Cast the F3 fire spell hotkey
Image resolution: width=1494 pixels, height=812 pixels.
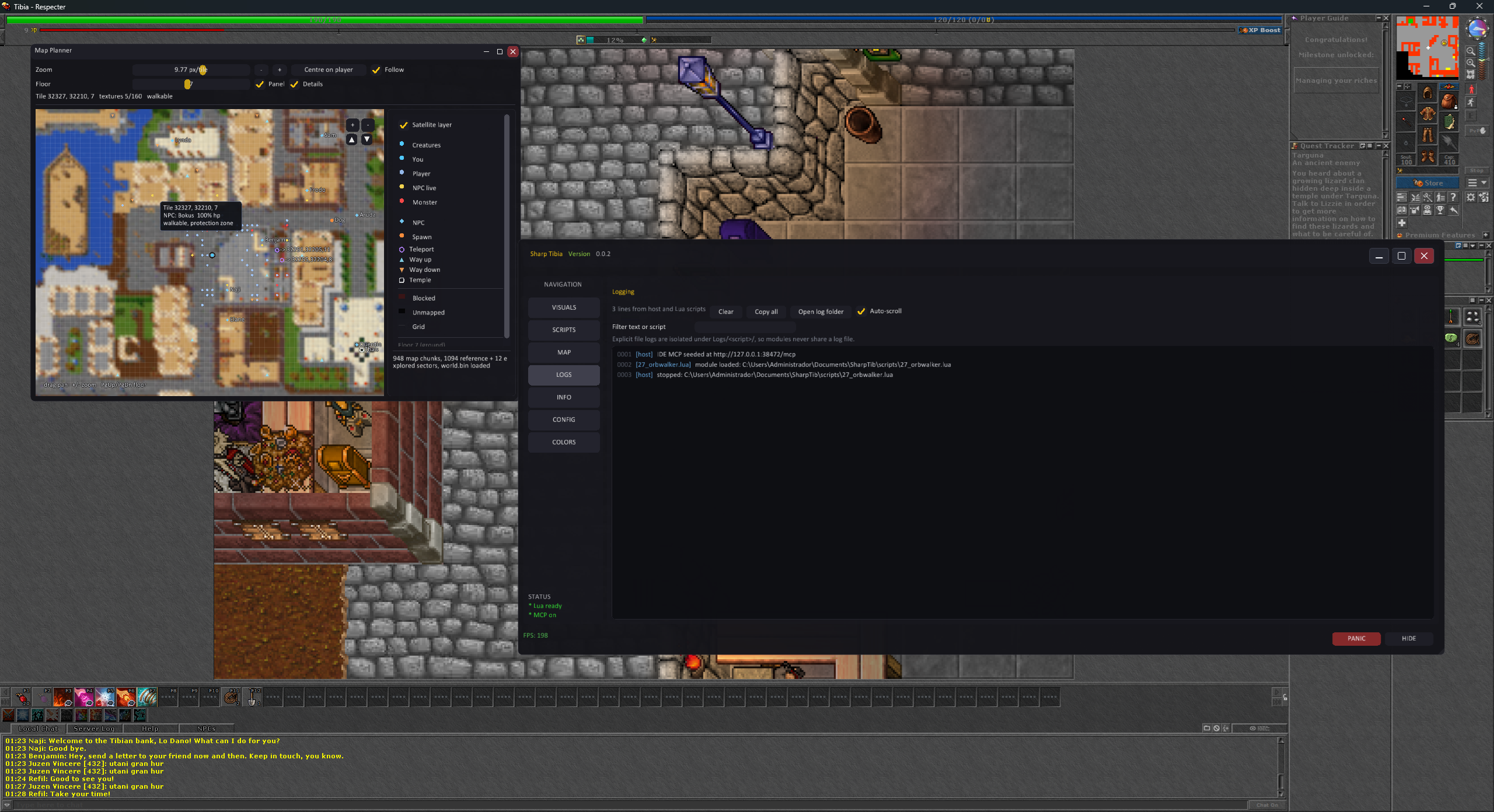(62, 697)
